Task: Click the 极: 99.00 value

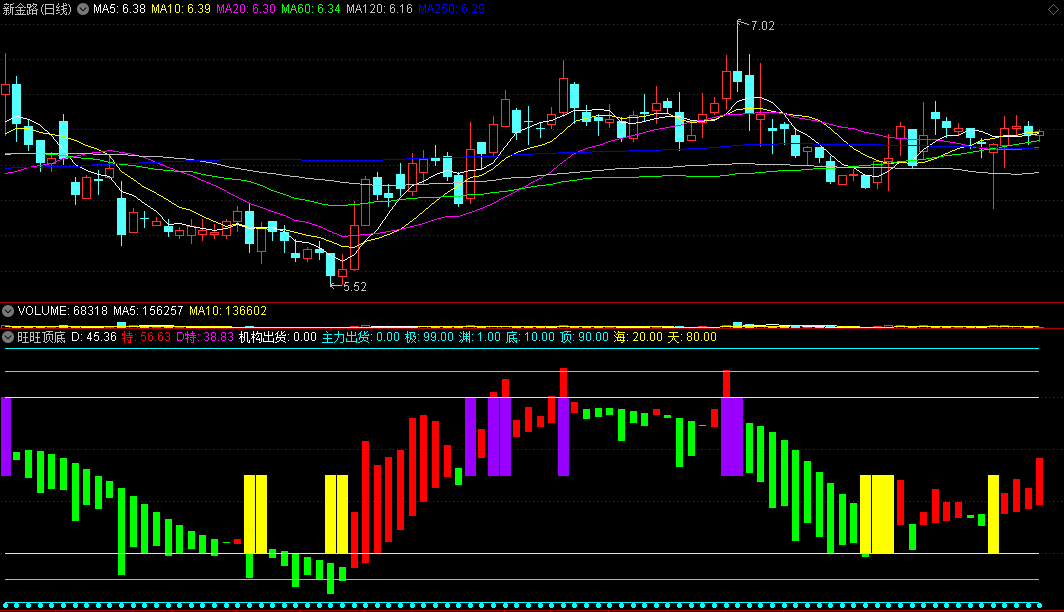Action: tap(430, 337)
